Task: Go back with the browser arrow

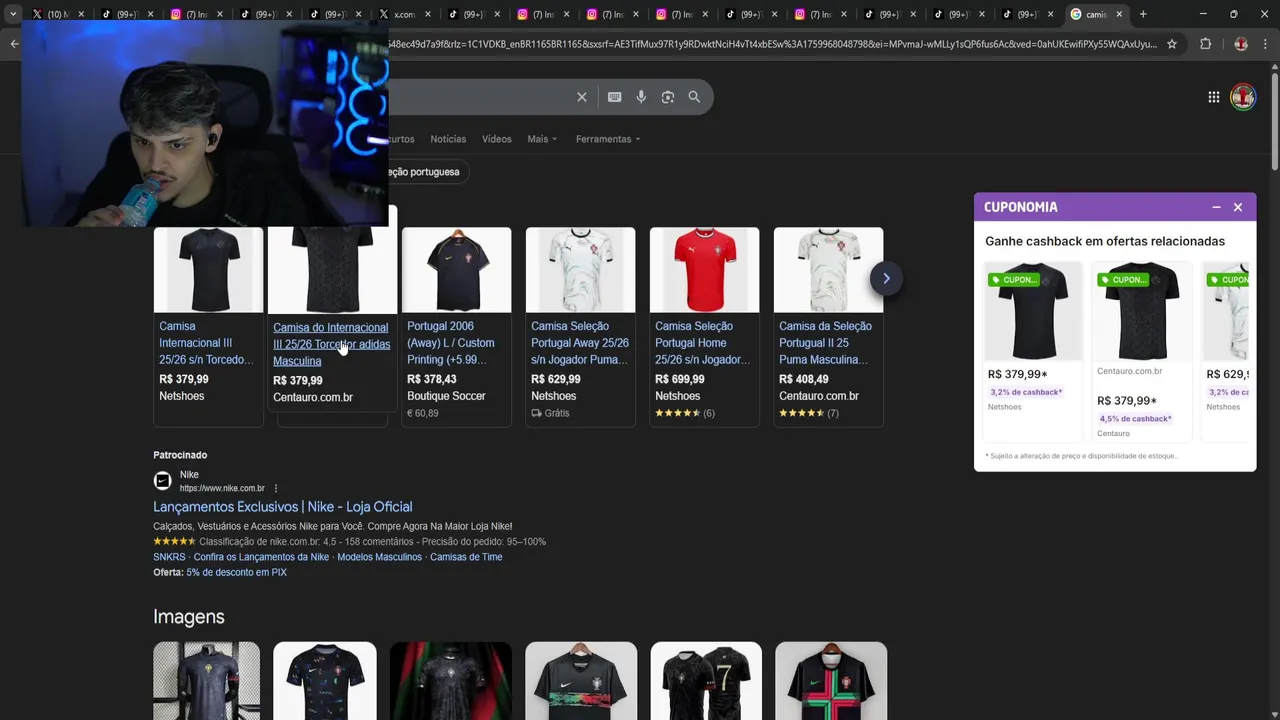Action: tap(14, 44)
